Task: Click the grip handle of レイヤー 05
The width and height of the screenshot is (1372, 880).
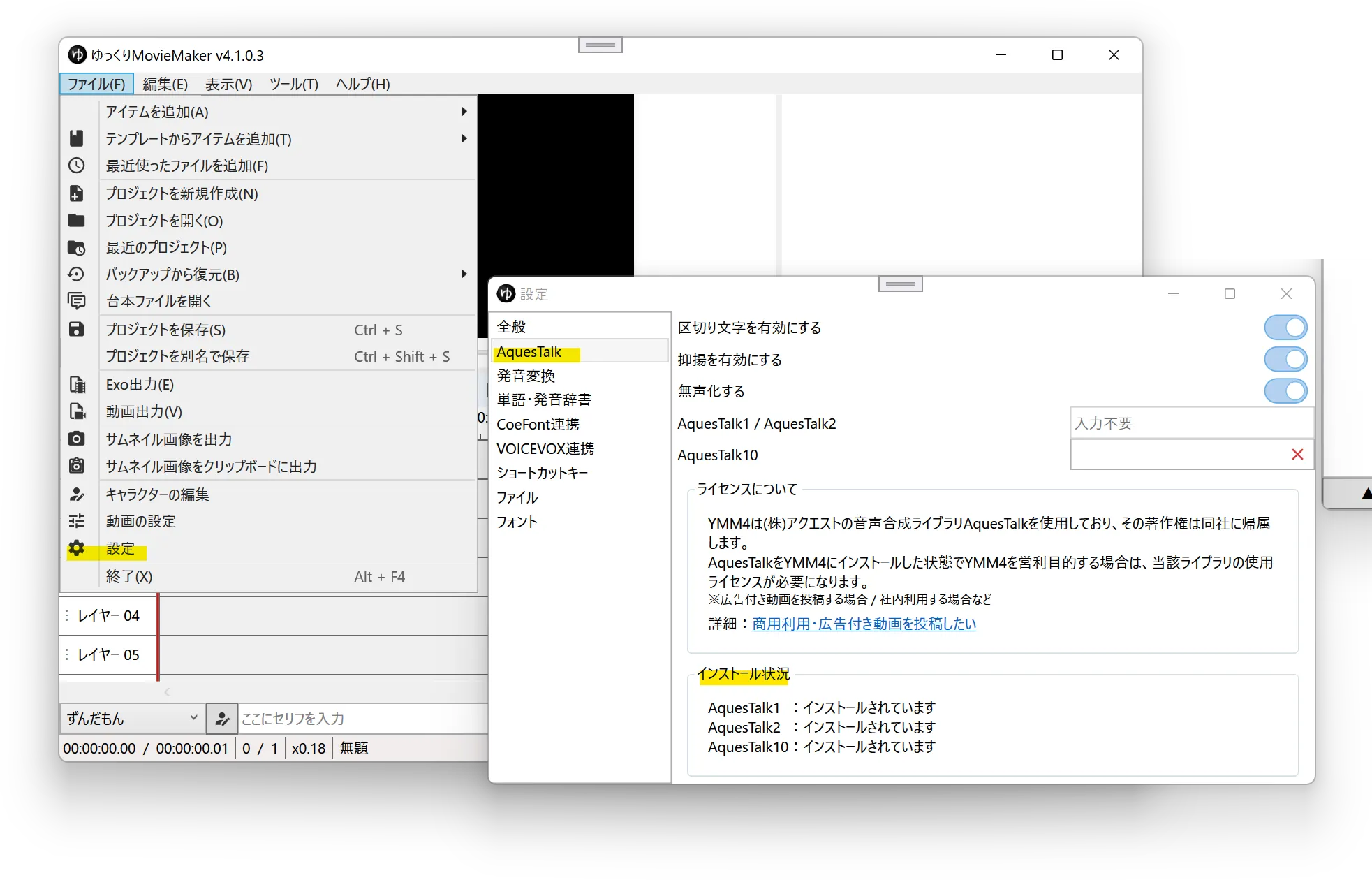Action: (67, 654)
